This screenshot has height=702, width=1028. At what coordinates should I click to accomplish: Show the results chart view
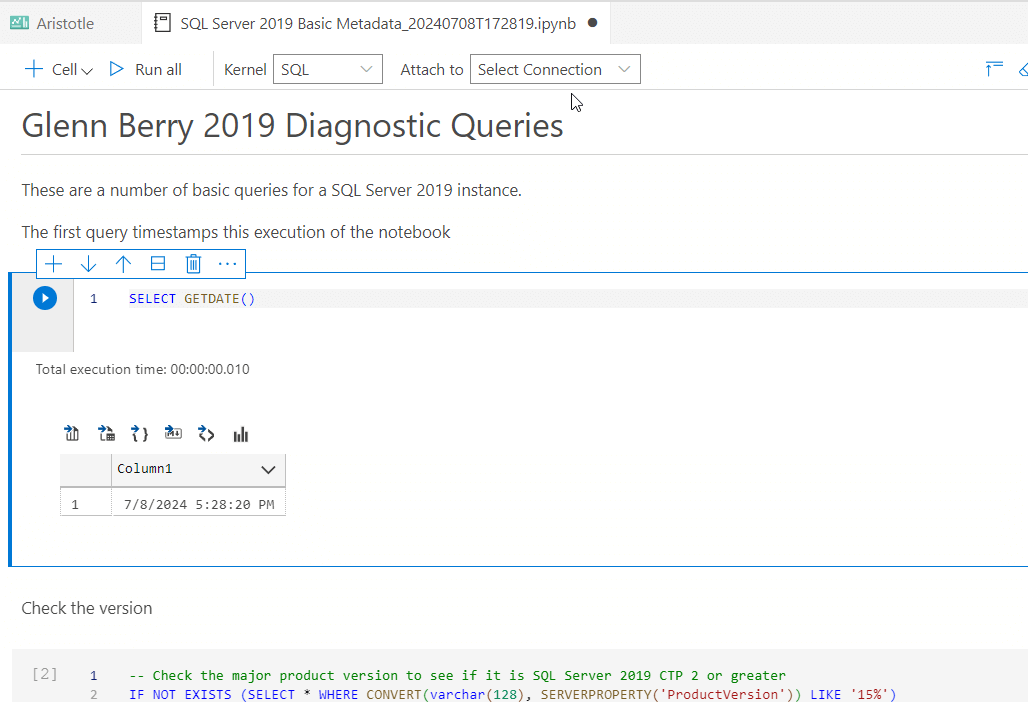[x=241, y=435]
